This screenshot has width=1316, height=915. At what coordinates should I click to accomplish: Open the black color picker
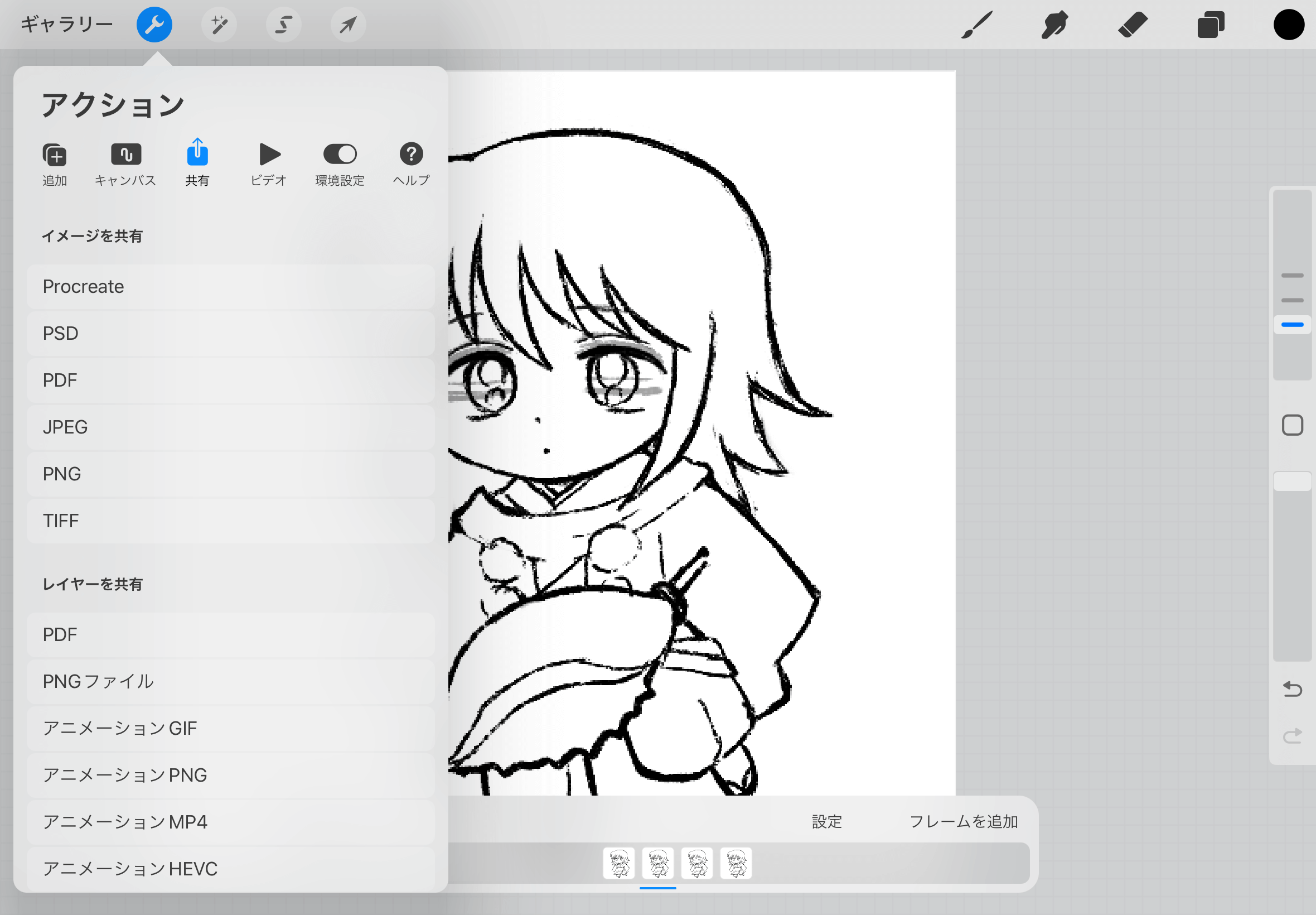1289,25
